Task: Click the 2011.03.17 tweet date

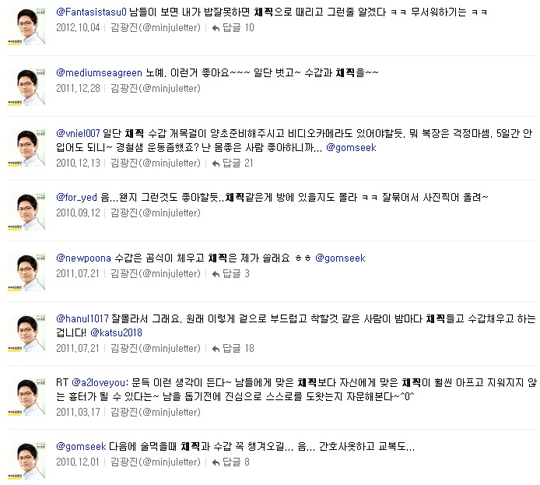Action: pyautogui.click(x=78, y=412)
